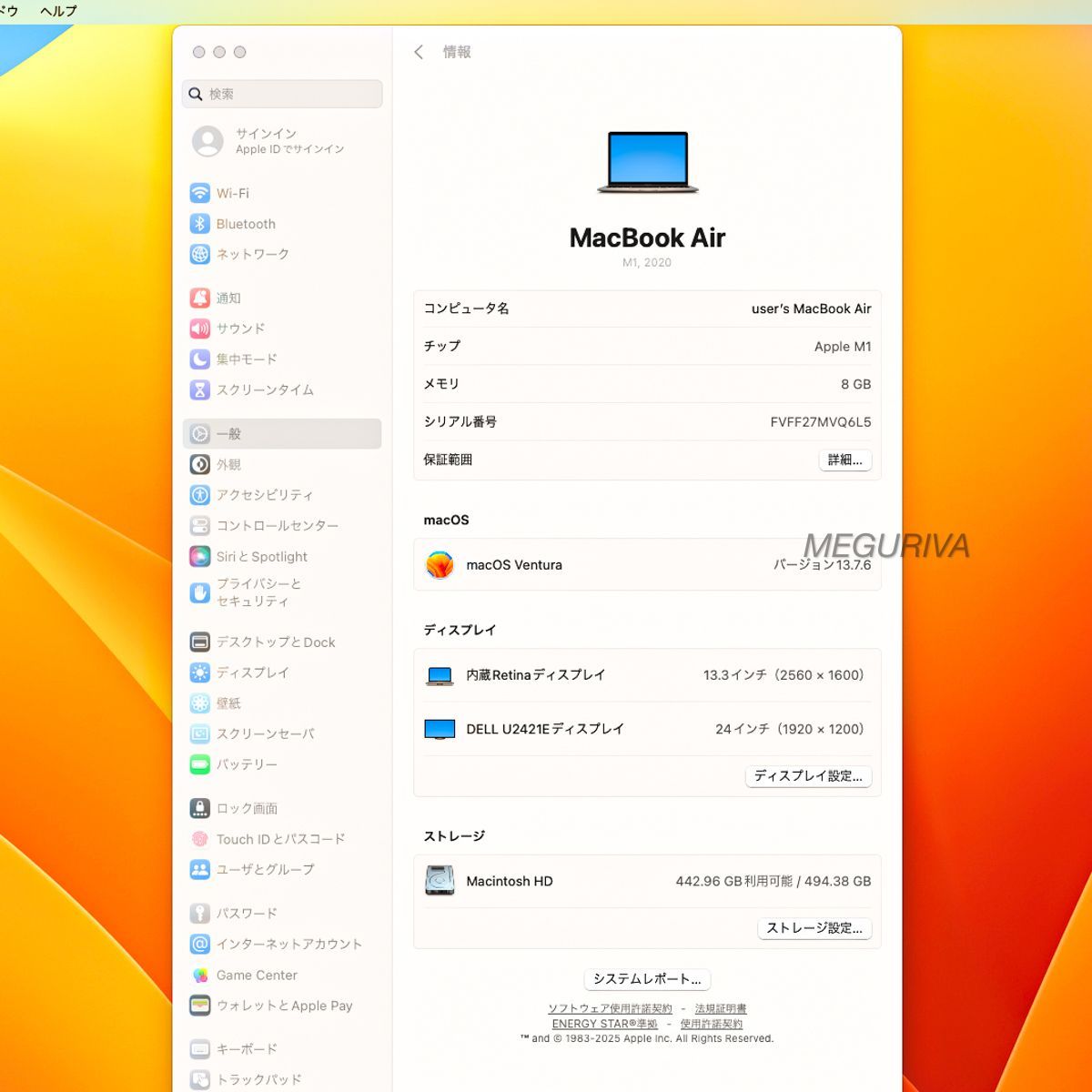Image resolution: width=1092 pixels, height=1092 pixels.
Task: Open キーボード keyboard icon
Action: 199,1049
